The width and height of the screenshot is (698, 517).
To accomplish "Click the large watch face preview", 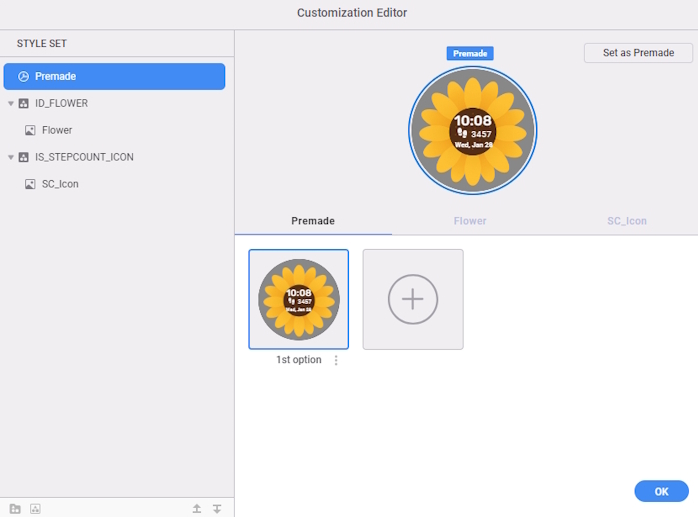I will click(x=472, y=131).
